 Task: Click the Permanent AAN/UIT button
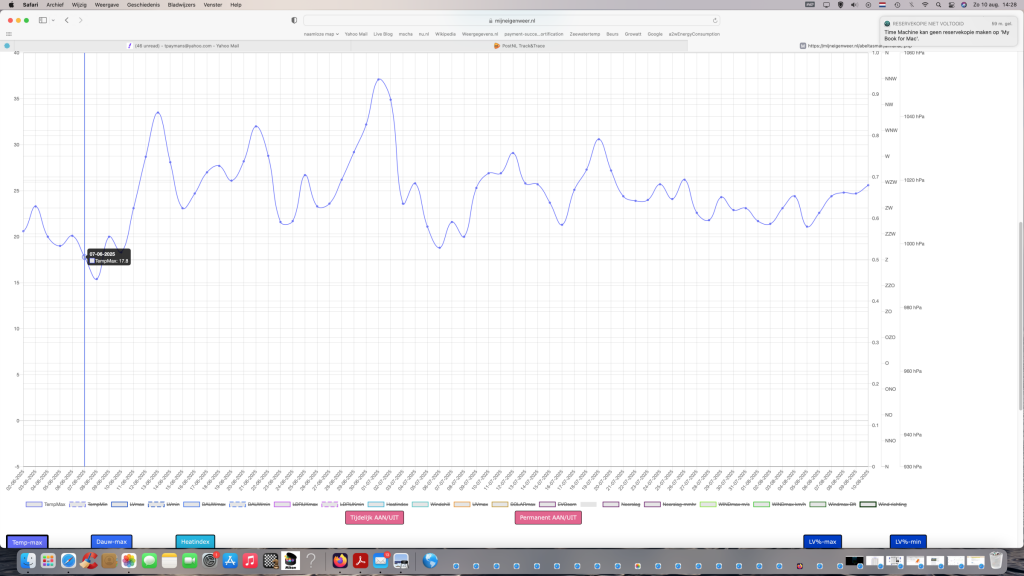point(548,517)
